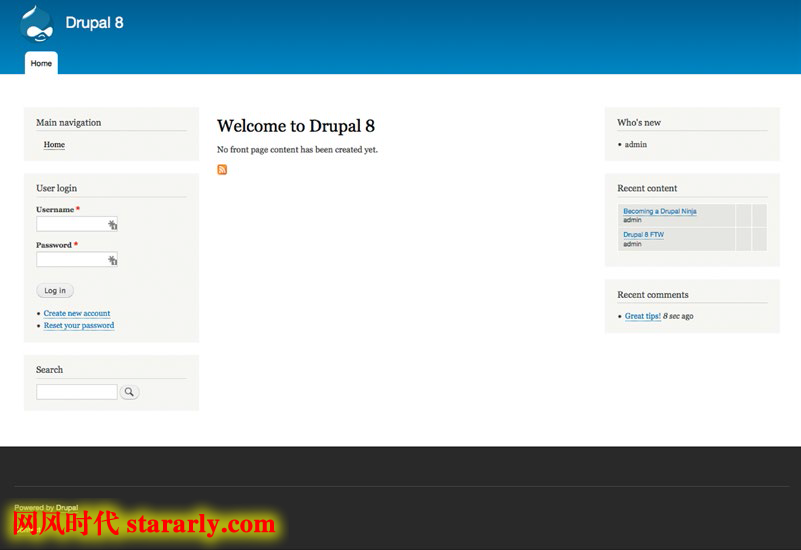
Task: Focus the Password input field
Action: 77,260
